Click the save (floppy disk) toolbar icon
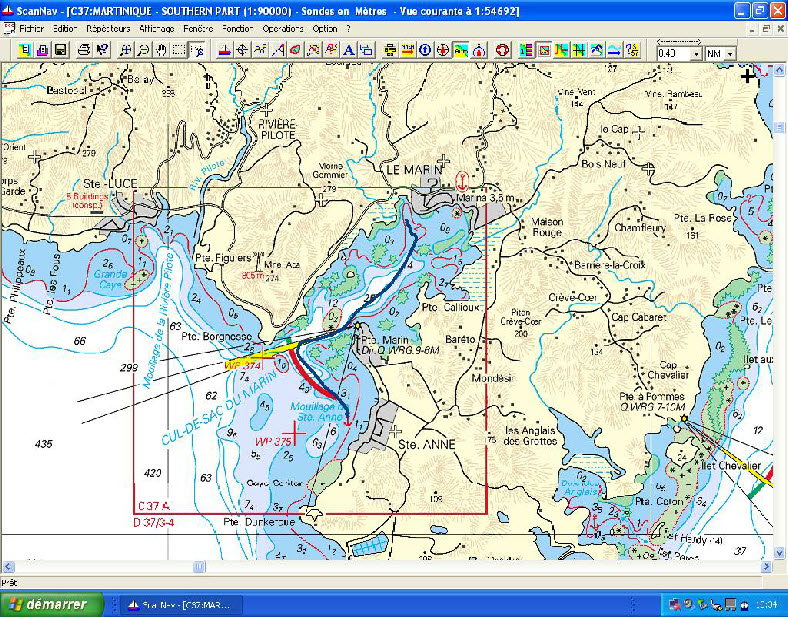Viewport: 788px width, 617px height. pos(60,49)
